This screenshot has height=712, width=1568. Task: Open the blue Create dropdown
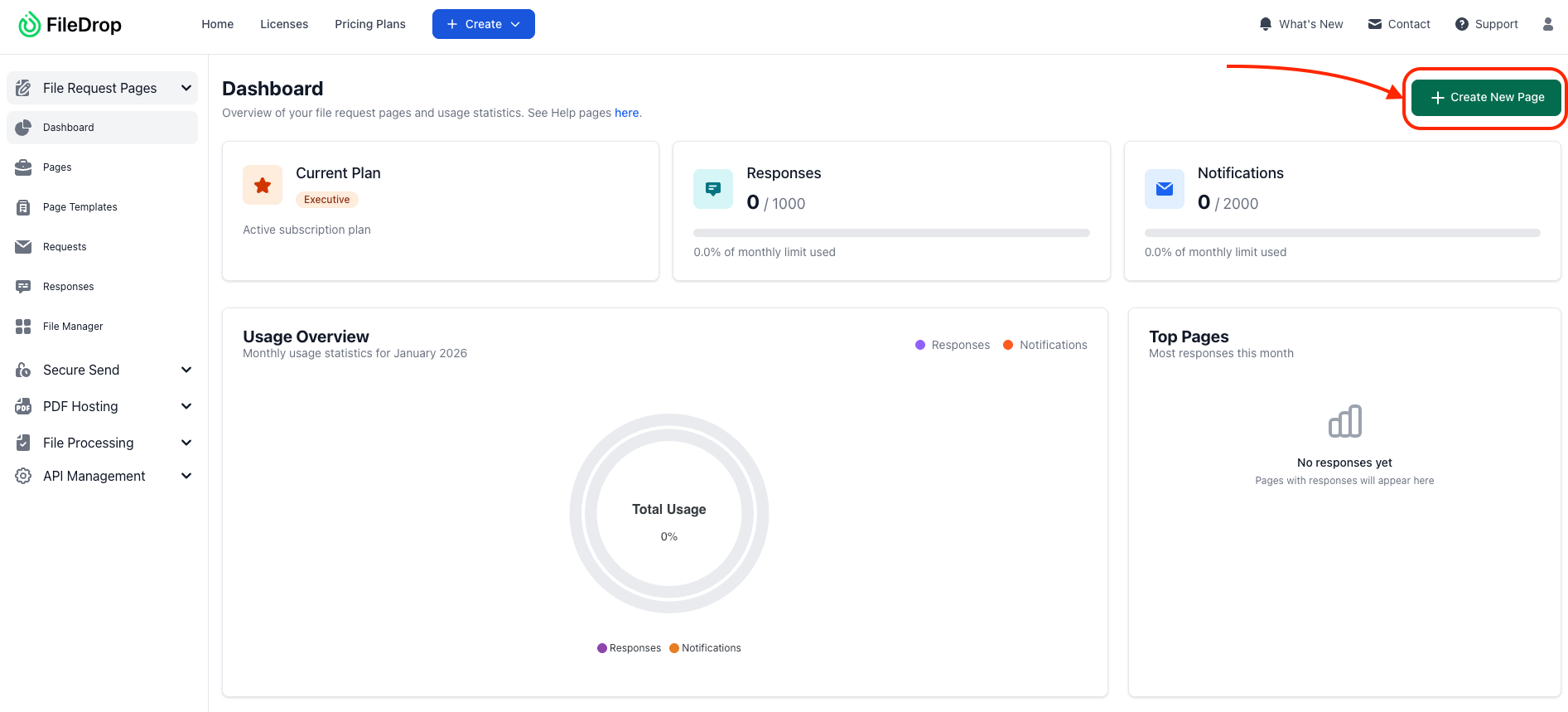pyautogui.click(x=483, y=24)
